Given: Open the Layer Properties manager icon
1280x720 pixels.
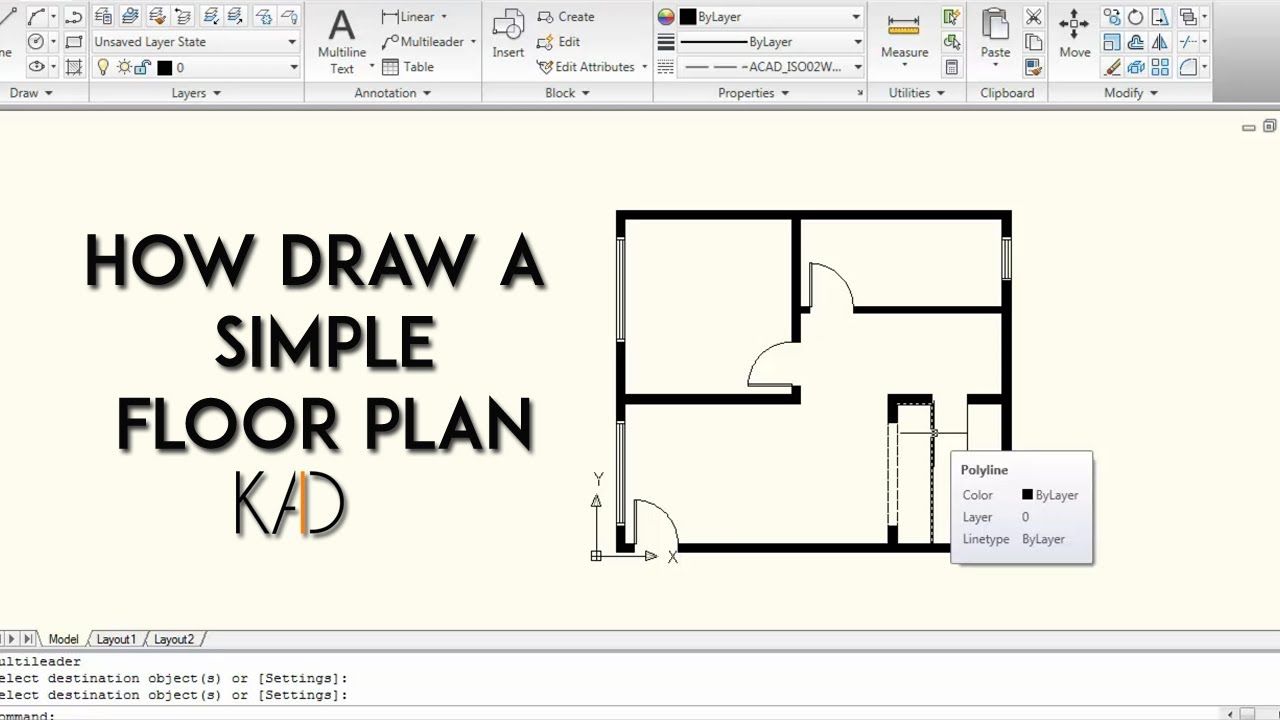Looking at the screenshot, I should coord(103,16).
